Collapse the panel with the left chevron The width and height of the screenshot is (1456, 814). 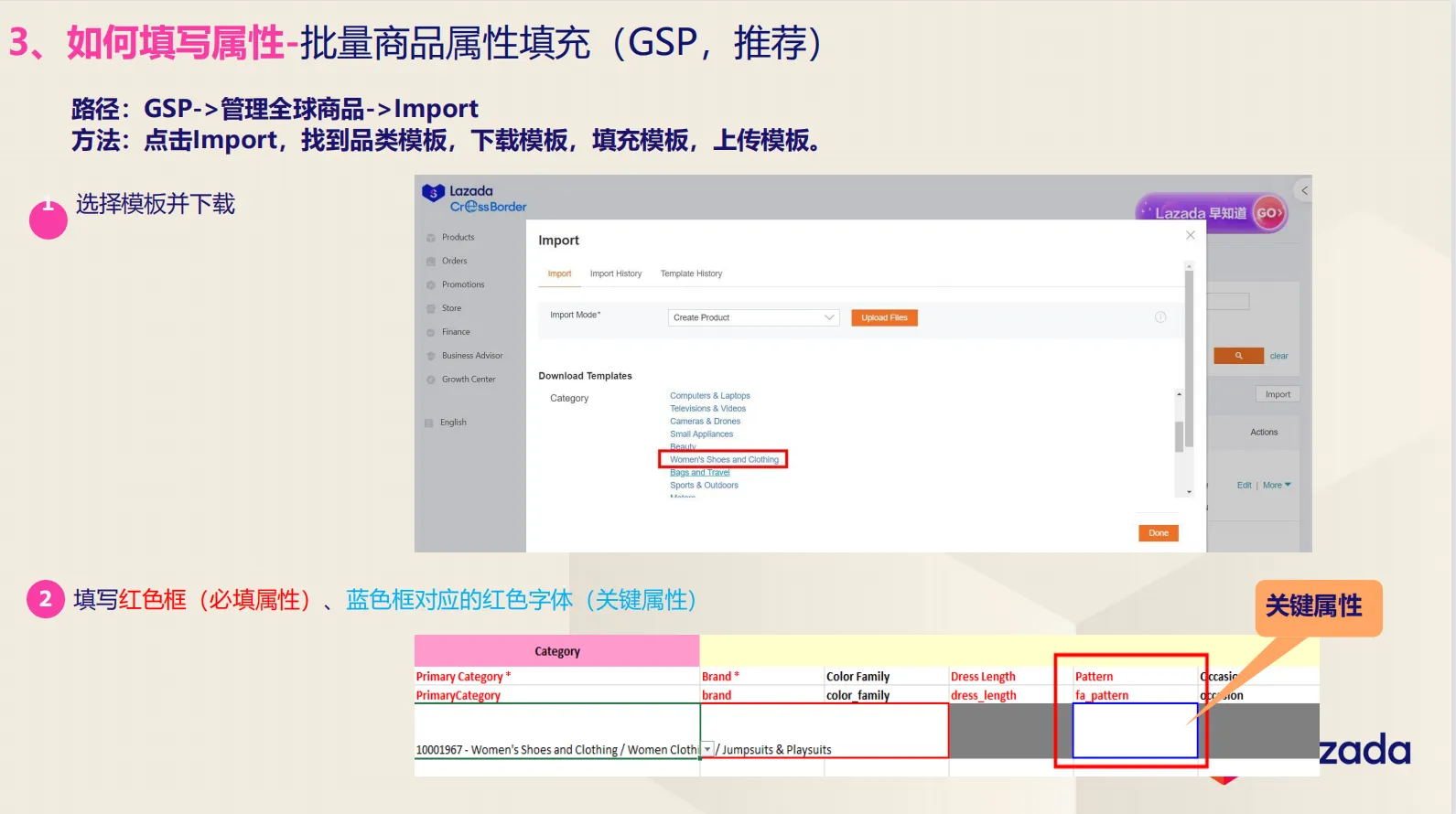click(1304, 190)
